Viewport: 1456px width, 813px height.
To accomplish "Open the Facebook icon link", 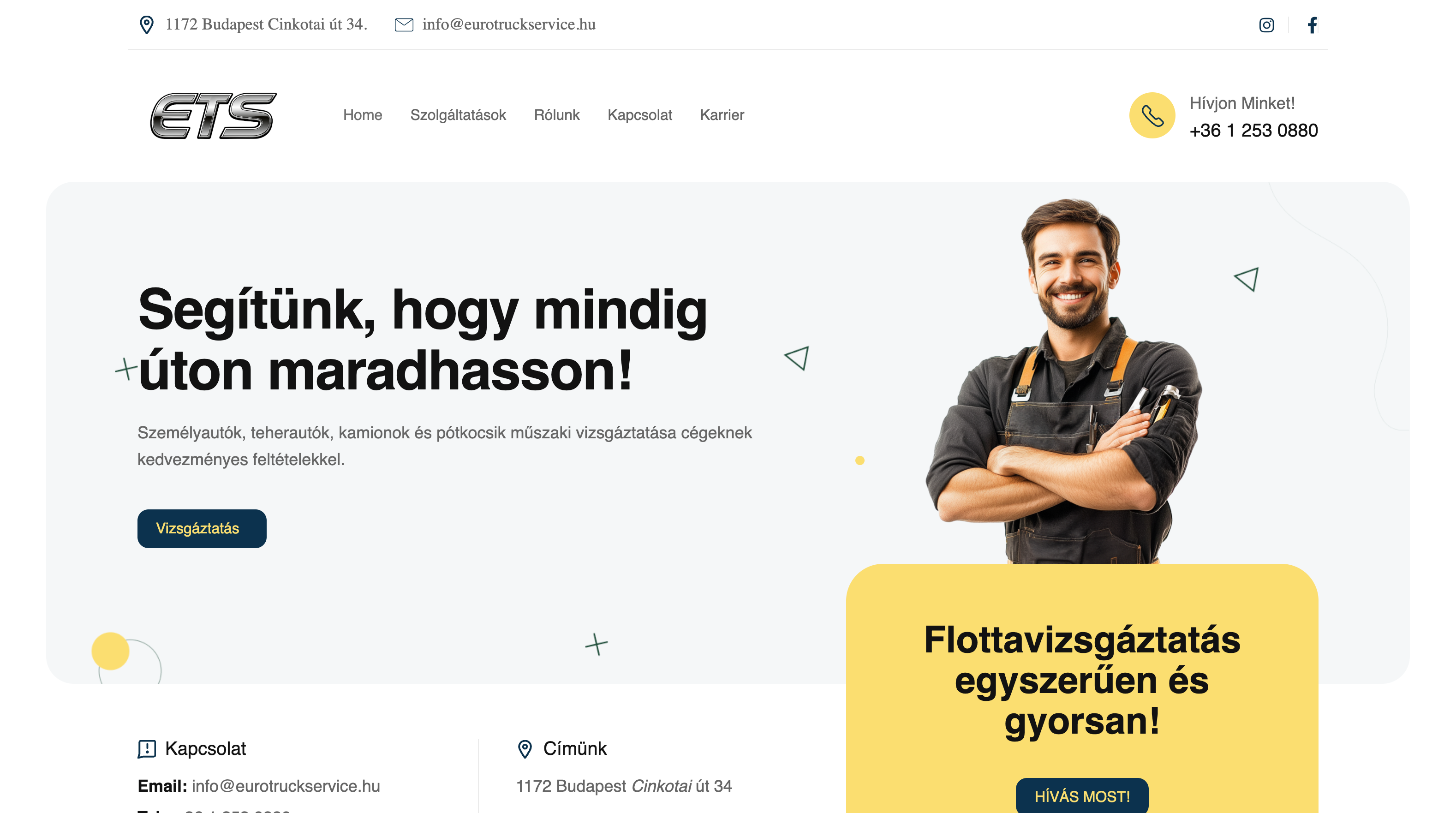I will coord(1312,25).
